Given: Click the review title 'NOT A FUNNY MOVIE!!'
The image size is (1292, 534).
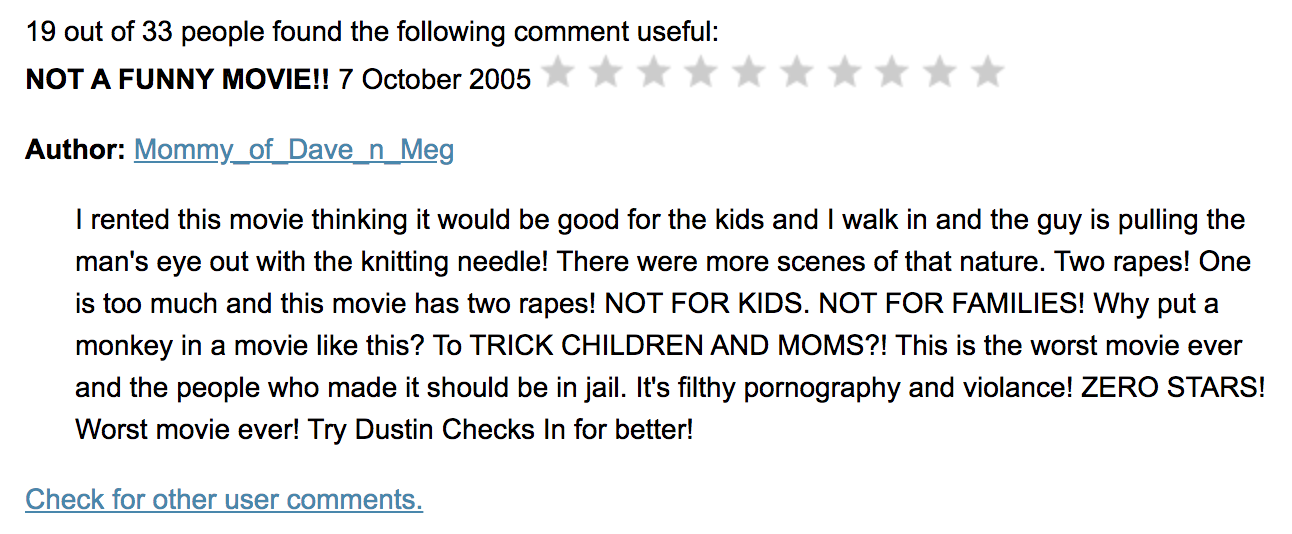Looking at the screenshot, I should pos(177,79).
